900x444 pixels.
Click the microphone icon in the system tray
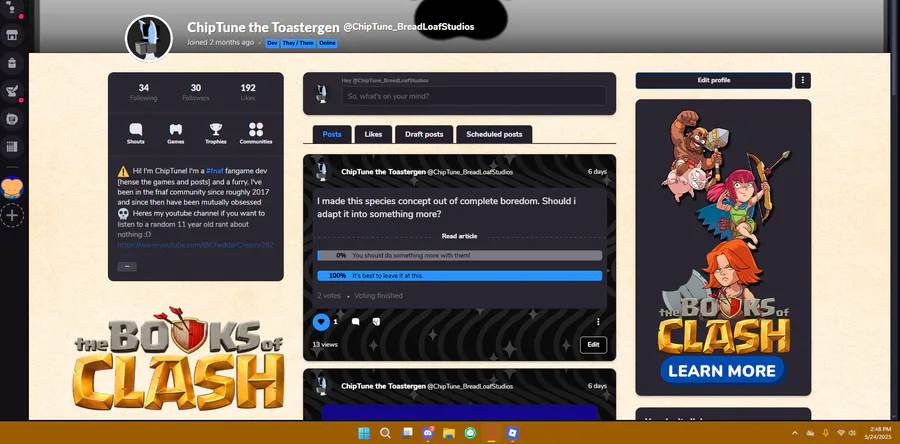click(826, 433)
